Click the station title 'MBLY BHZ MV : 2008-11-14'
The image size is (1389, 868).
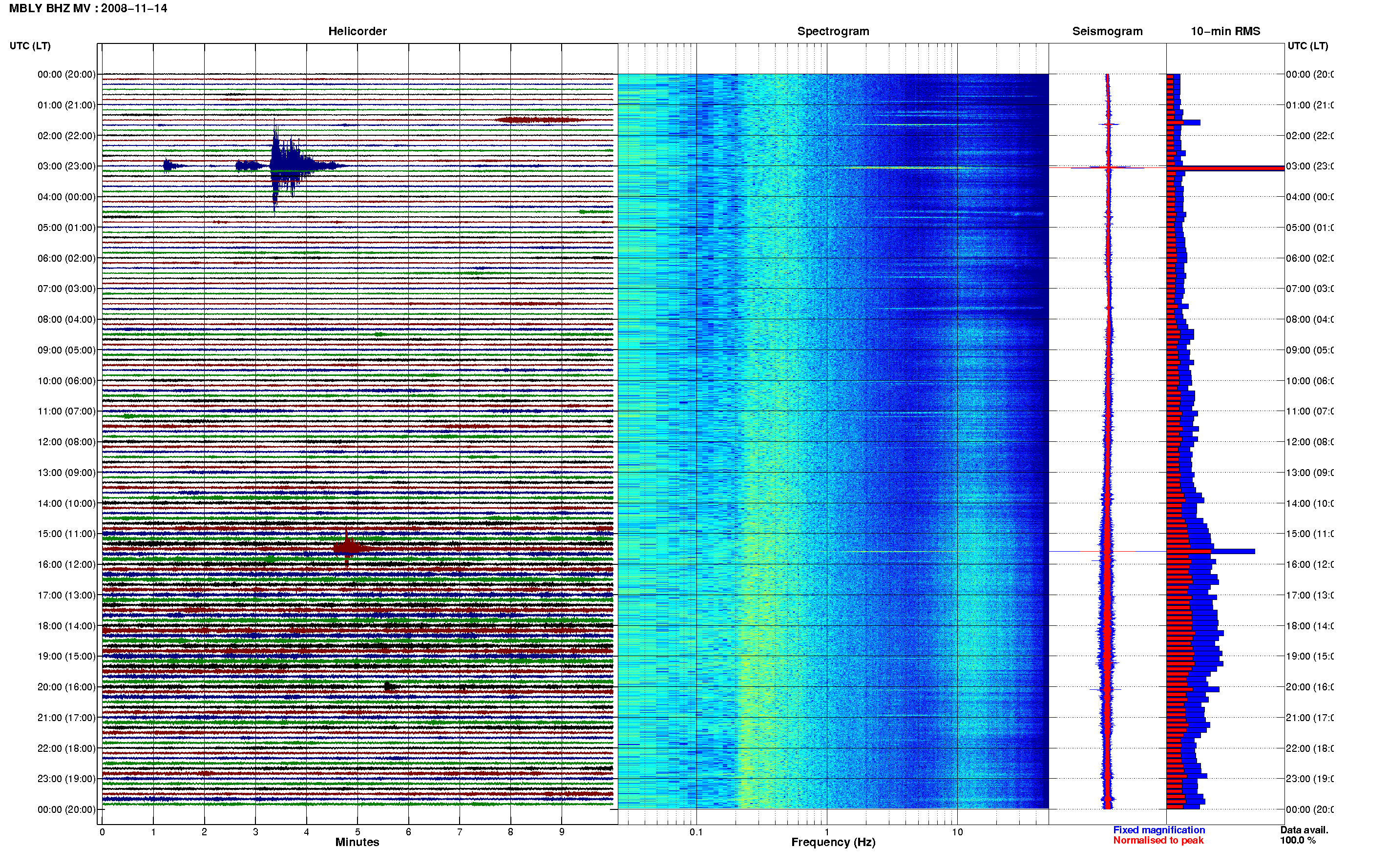tap(88, 9)
